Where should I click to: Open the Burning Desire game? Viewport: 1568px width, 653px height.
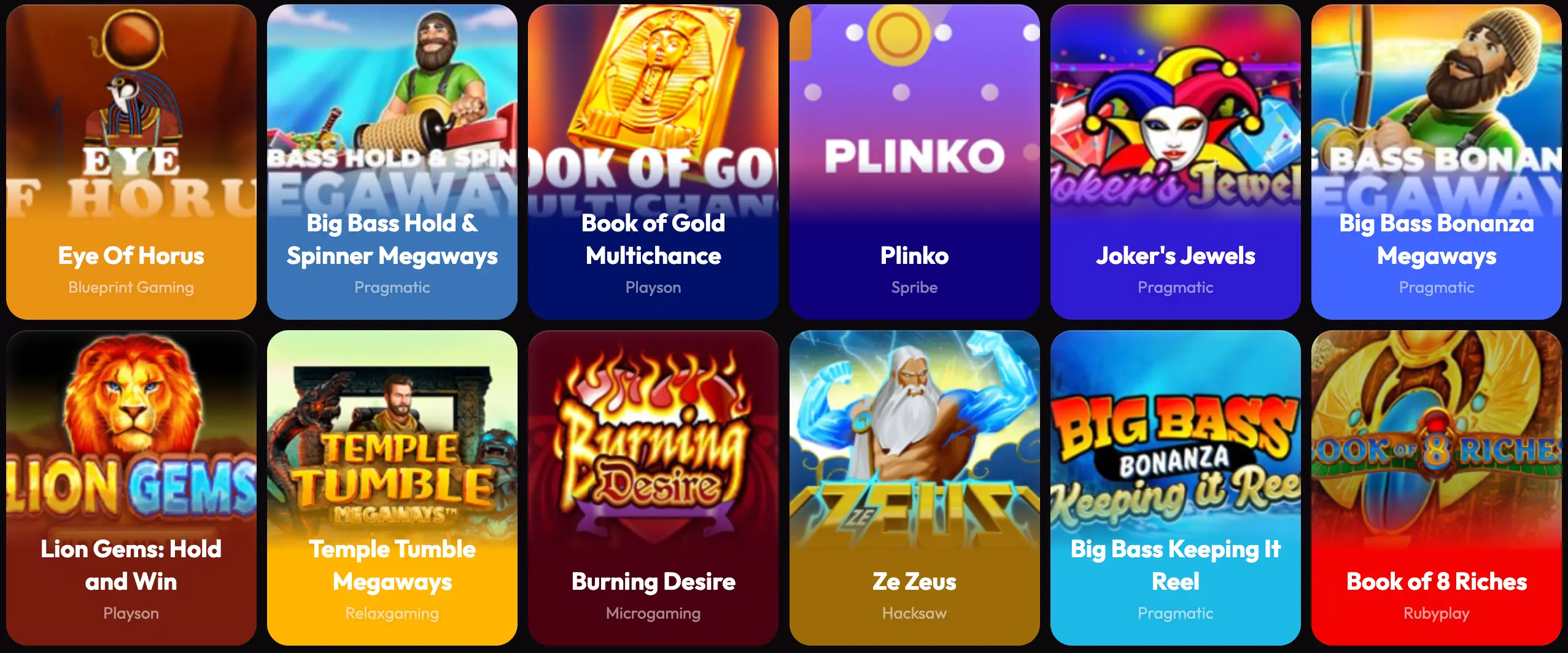click(653, 488)
